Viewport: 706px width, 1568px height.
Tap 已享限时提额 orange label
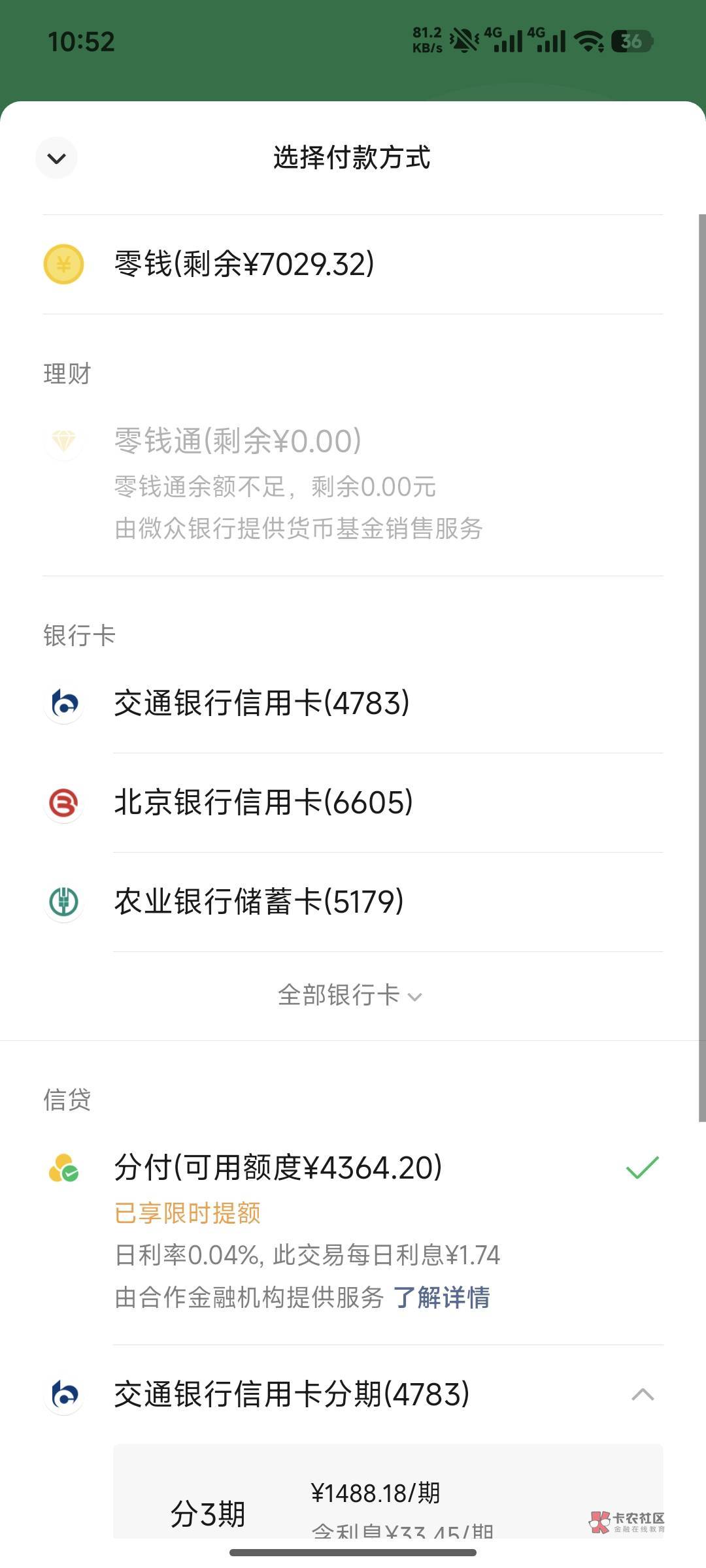click(188, 1213)
